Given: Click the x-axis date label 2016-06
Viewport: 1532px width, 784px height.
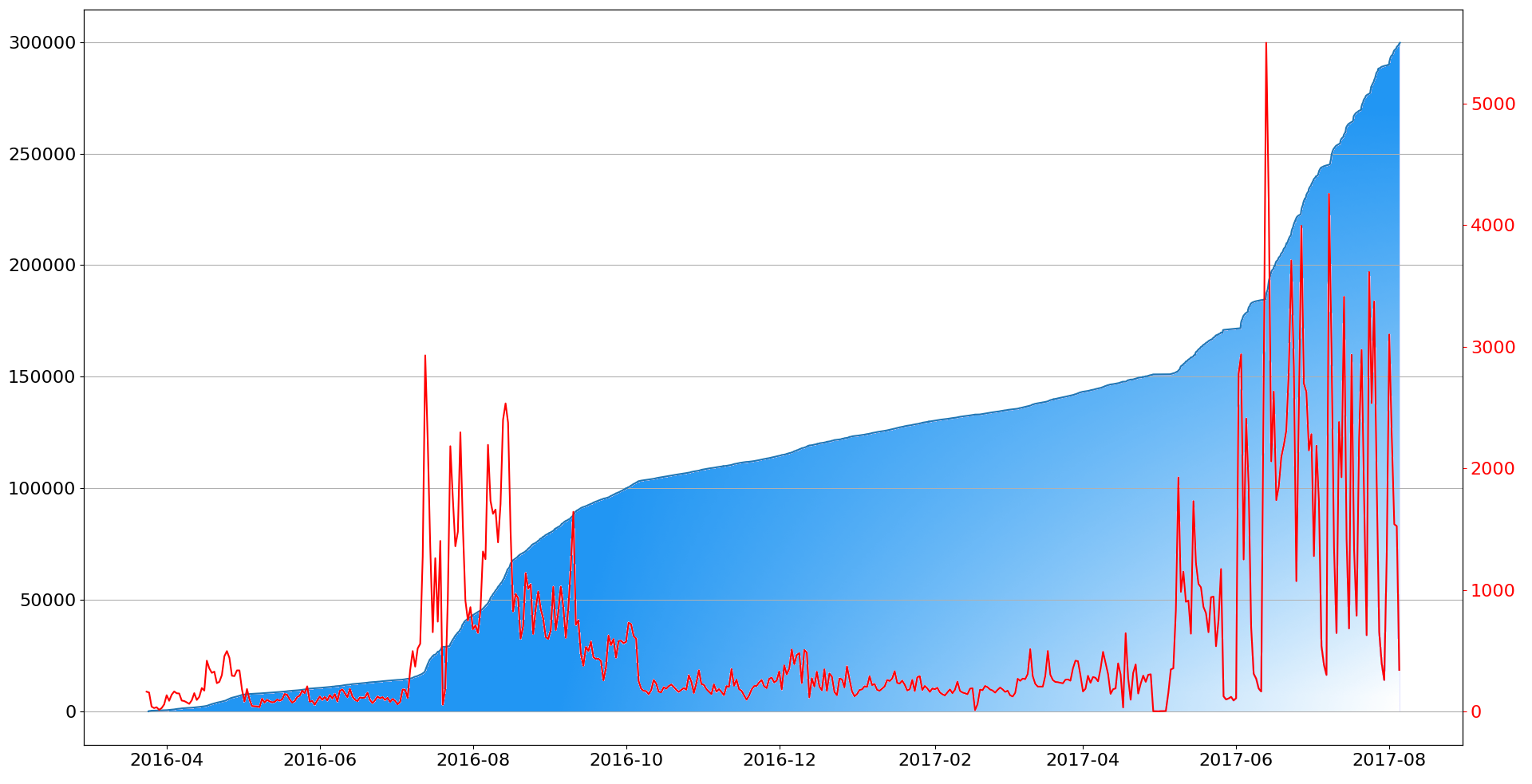Looking at the screenshot, I should [x=319, y=760].
